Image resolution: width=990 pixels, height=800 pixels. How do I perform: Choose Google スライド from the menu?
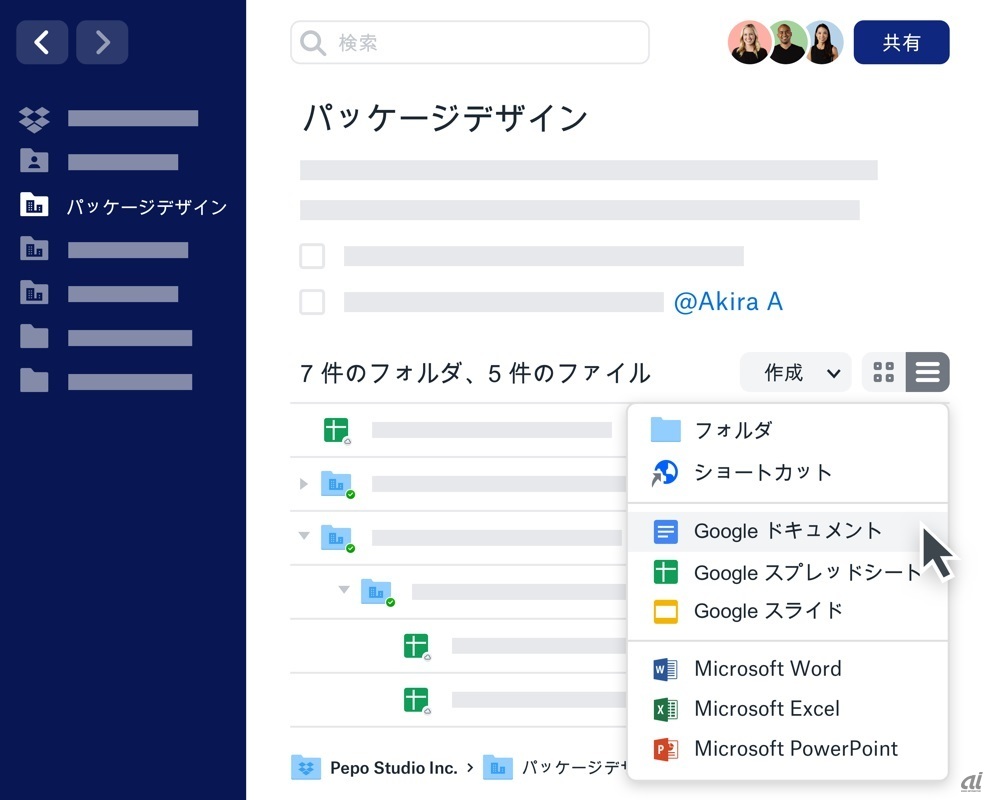[788, 611]
